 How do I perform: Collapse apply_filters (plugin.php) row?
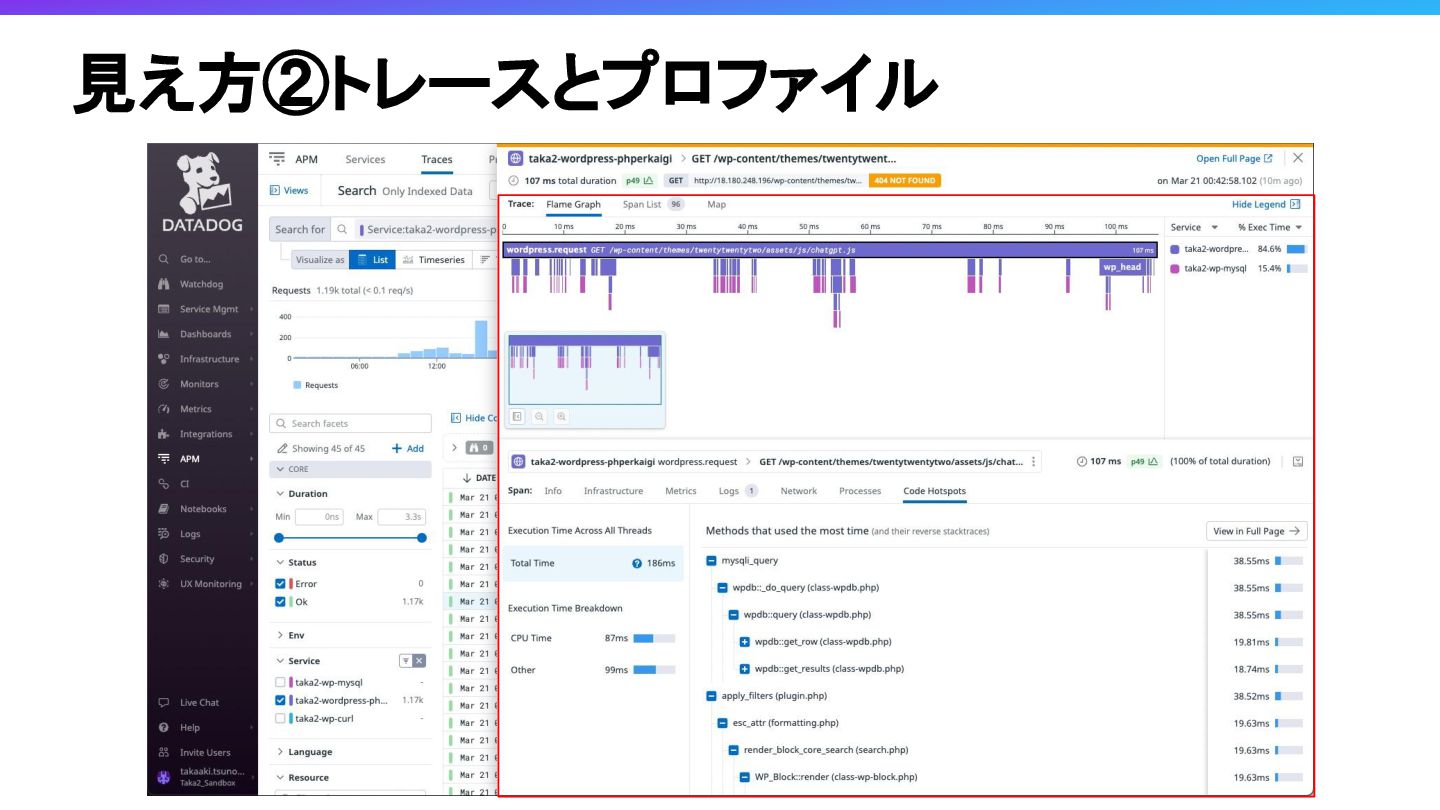712,696
